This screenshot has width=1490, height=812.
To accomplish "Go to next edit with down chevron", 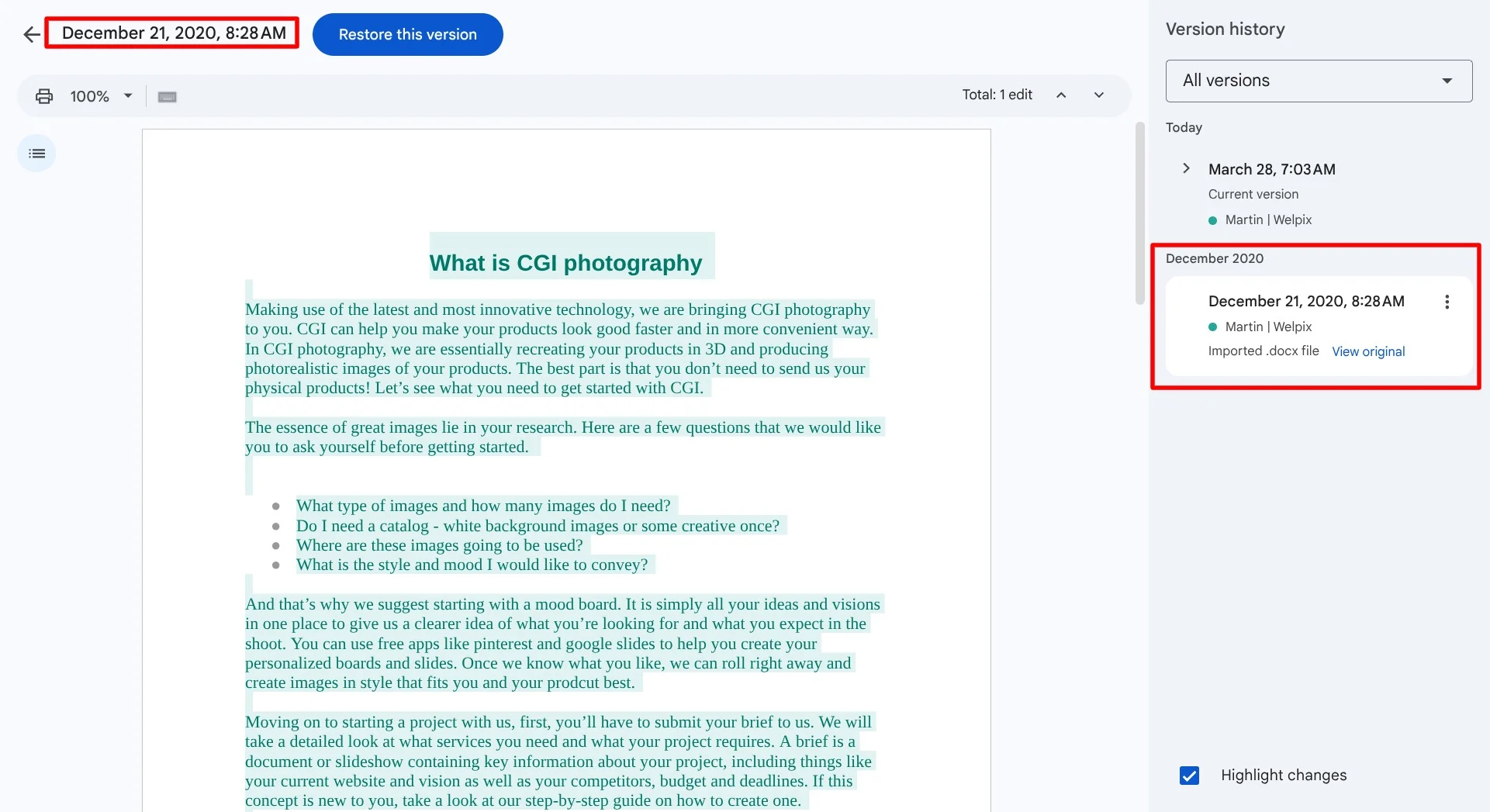I will pyautogui.click(x=1098, y=95).
